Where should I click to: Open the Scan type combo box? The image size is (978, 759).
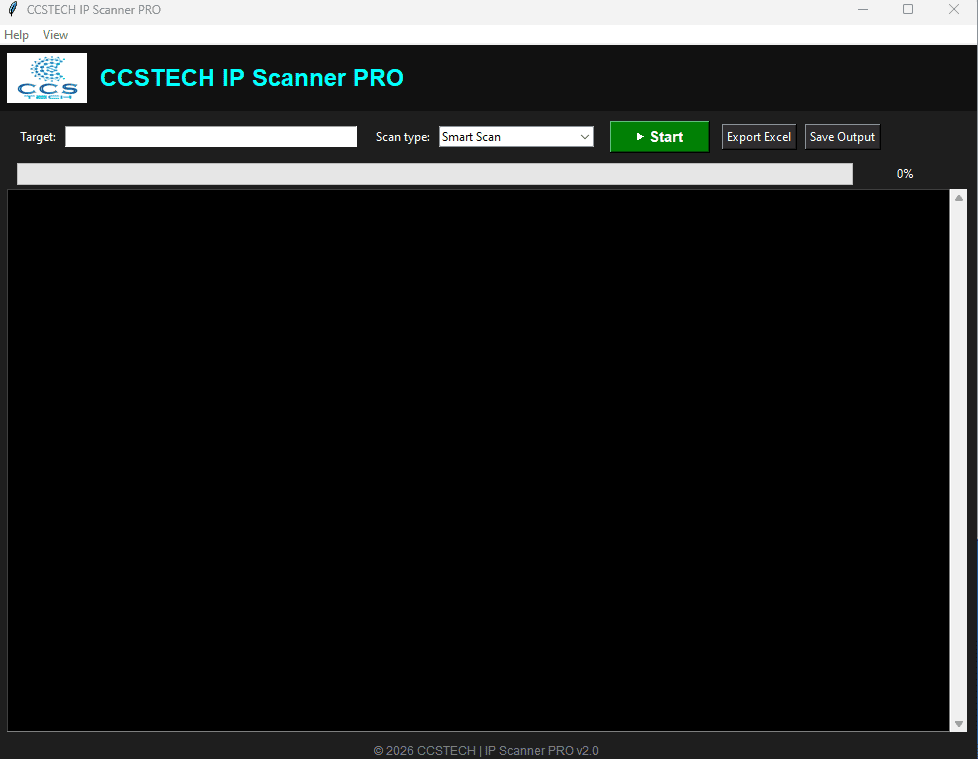tap(516, 137)
